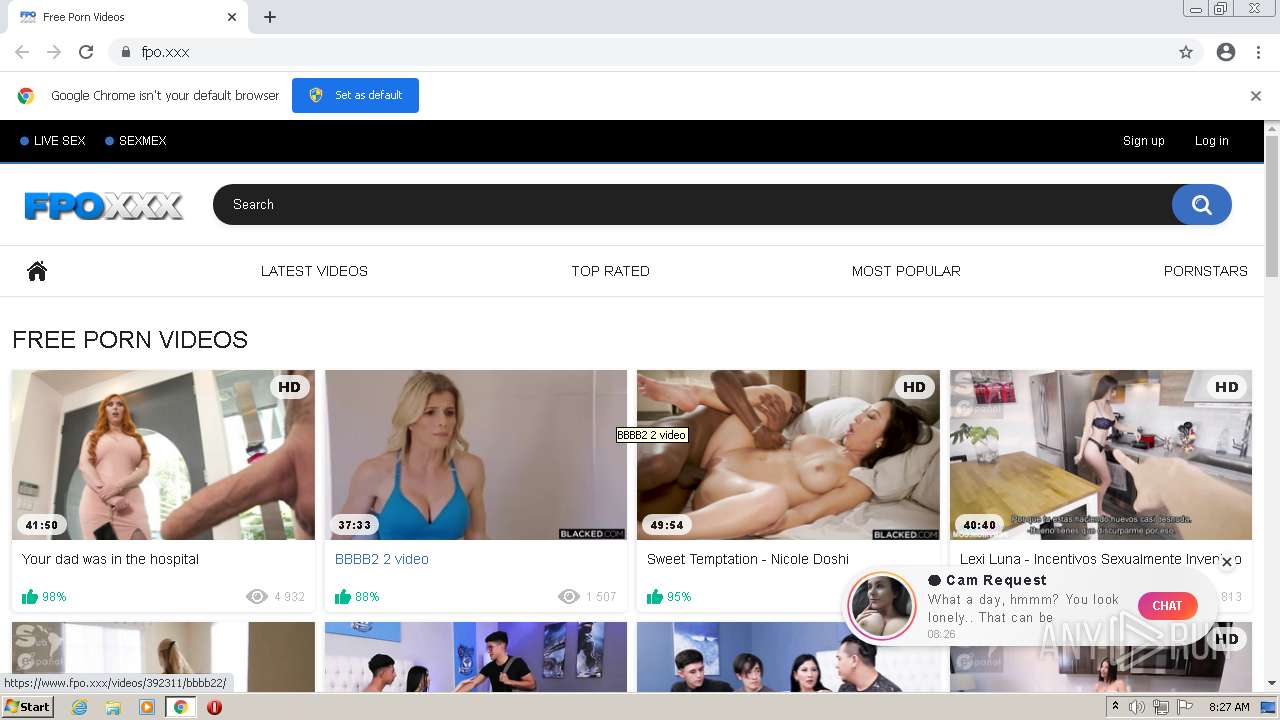Click the browser back arrow
The image size is (1280, 720).
[x=22, y=52]
